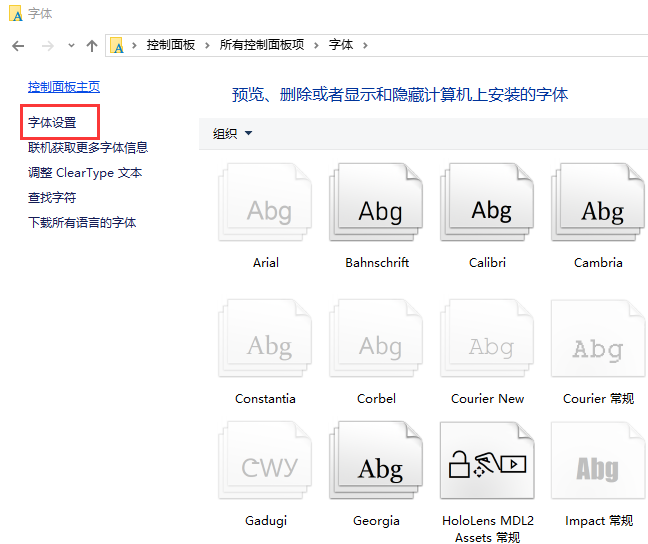Click the font folder icon in address bar
Screen dimensions: 648x544
117,45
